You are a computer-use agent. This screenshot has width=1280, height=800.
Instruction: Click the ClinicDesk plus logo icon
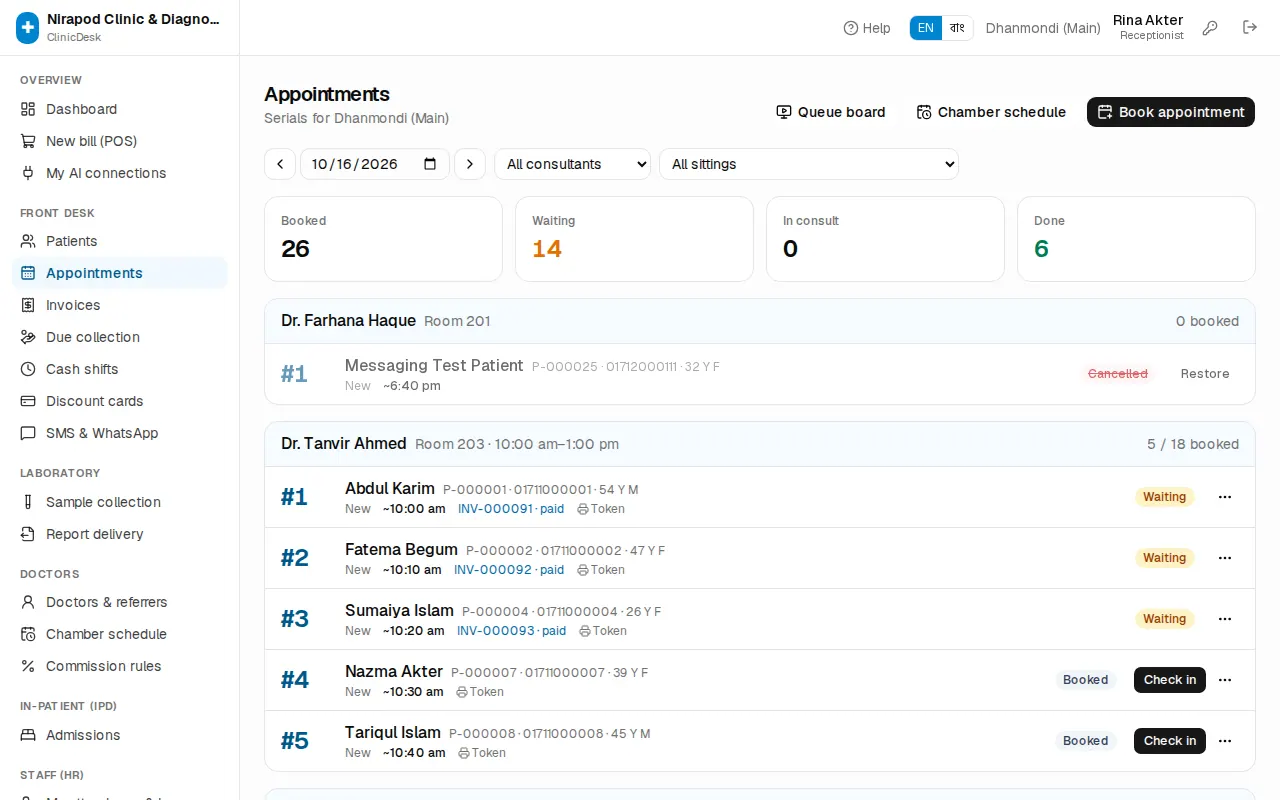tap(28, 28)
